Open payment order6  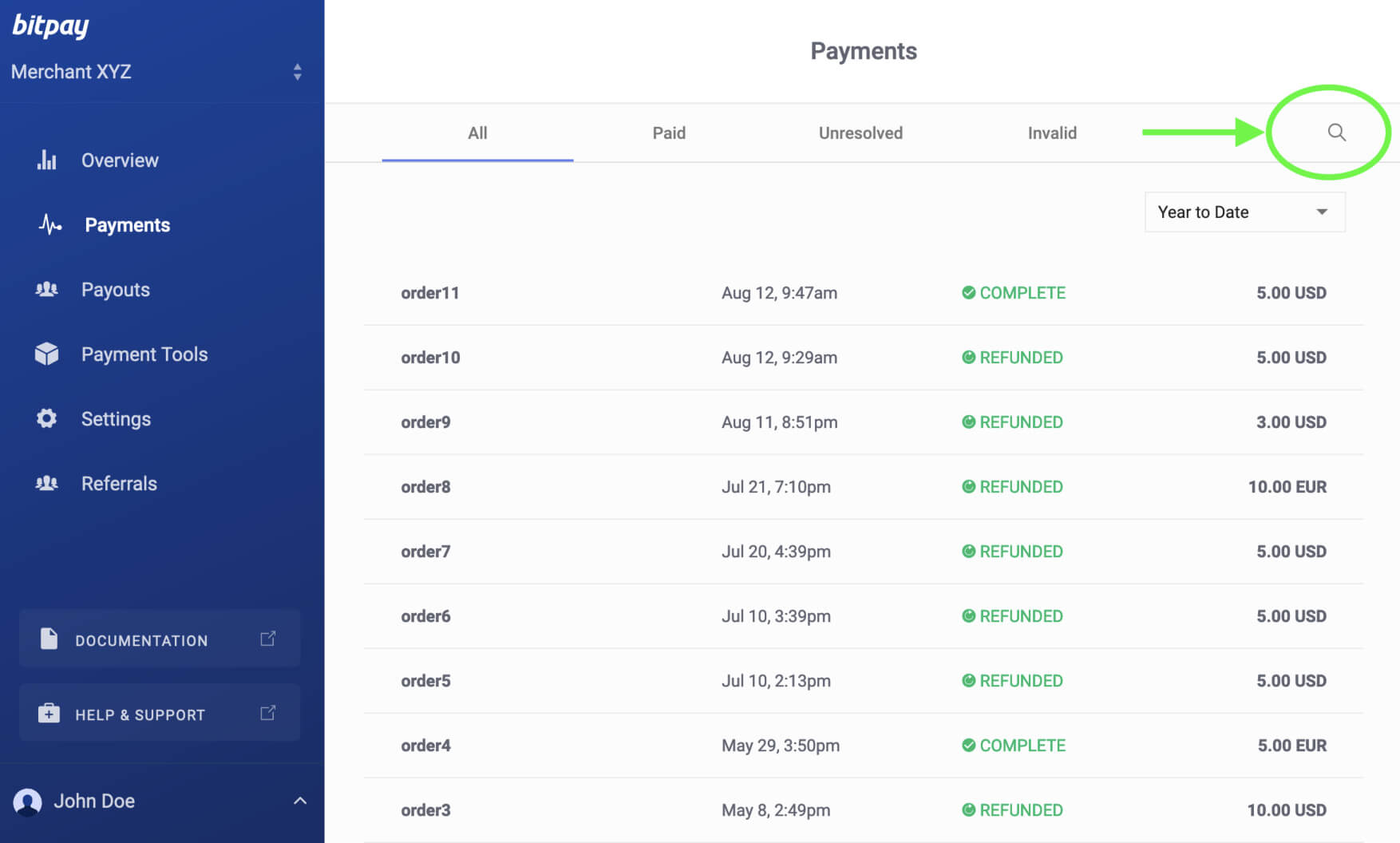coord(864,616)
